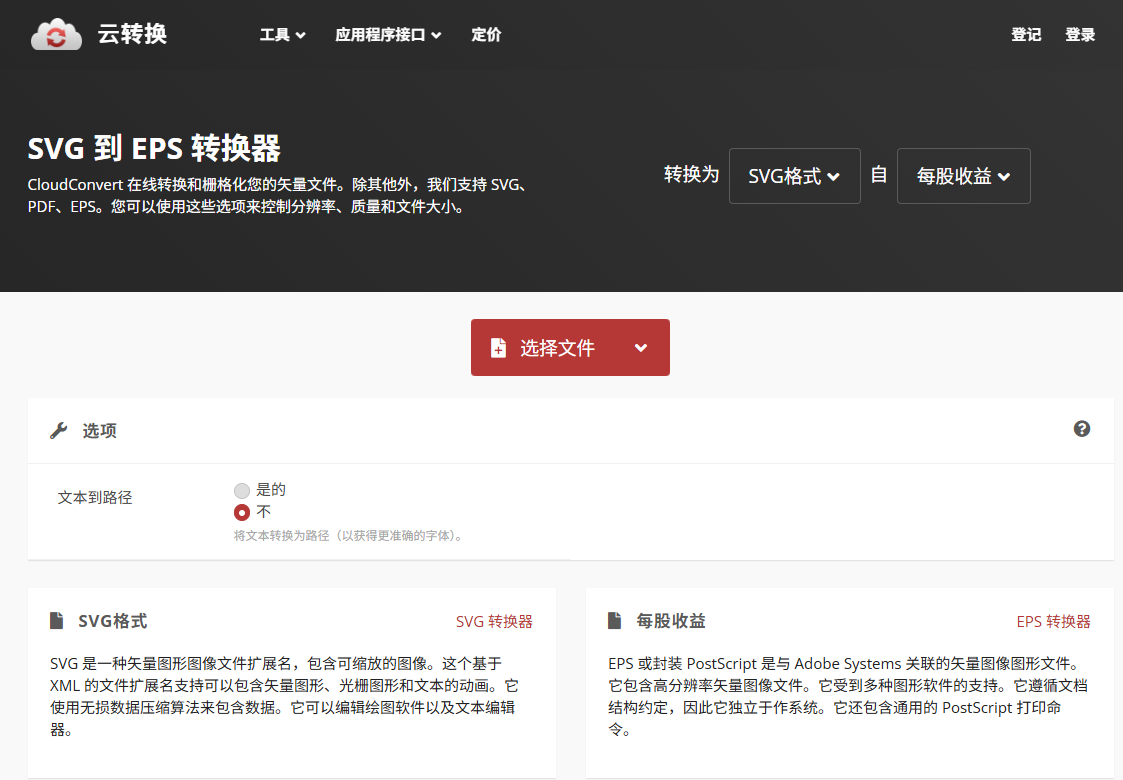Viewport: 1123px width, 780px height.
Task: Click the add-file icon on 选择文件 button
Action: pyautogui.click(x=498, y=348)
